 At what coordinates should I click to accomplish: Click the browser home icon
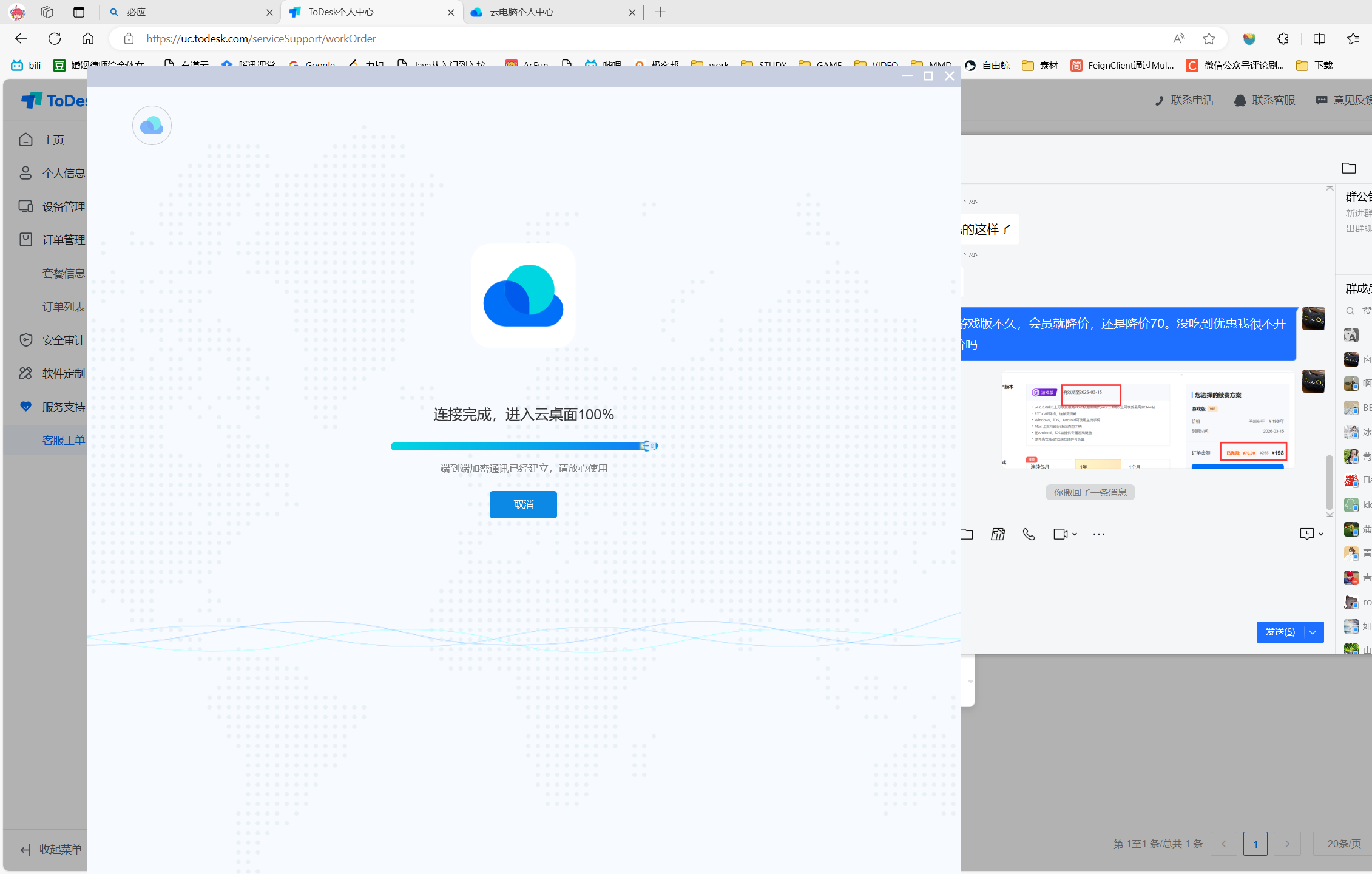pyautogui.click(x=88, y=39)
